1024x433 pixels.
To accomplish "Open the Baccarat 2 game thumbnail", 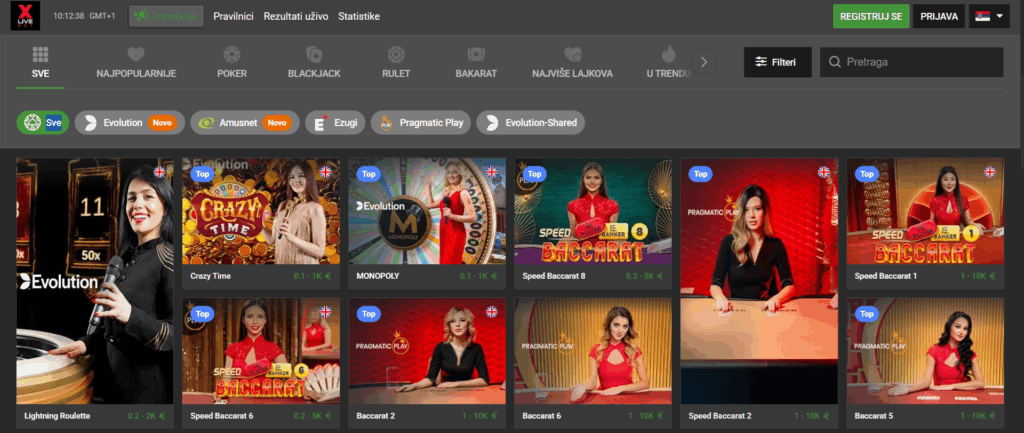I will (426, 351).
